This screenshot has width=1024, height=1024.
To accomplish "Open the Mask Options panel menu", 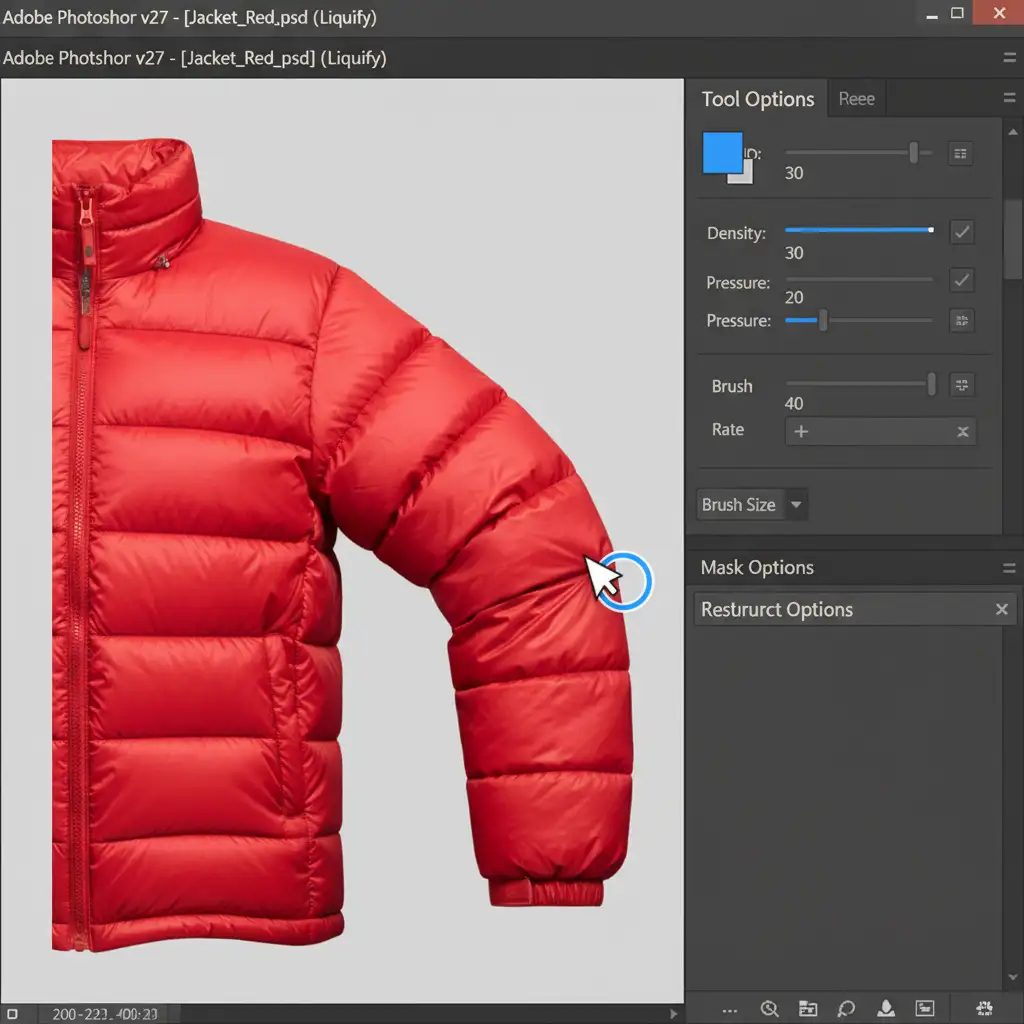I will click(1008, 568).
